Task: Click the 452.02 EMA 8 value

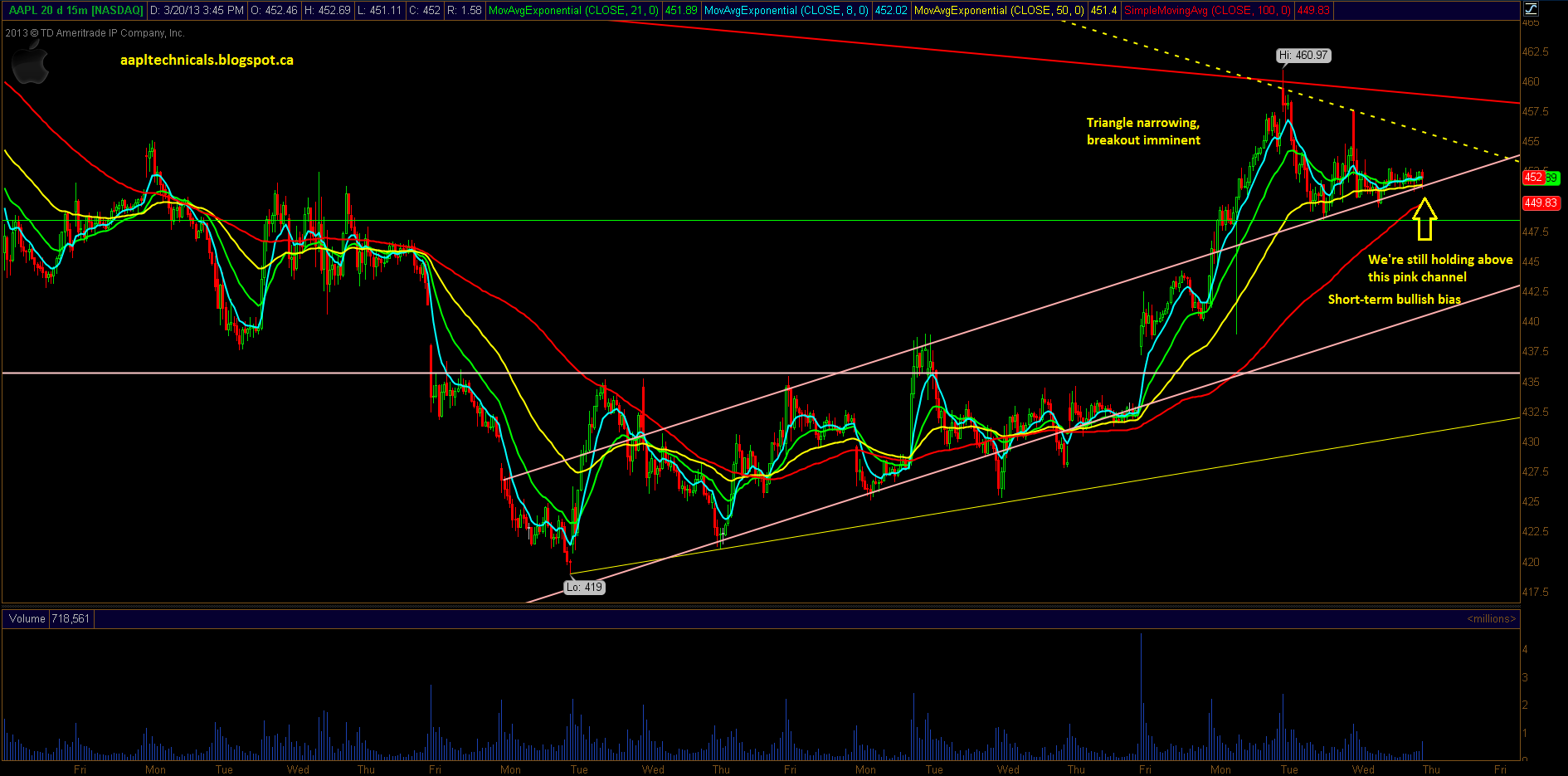Action: (891, 11)
